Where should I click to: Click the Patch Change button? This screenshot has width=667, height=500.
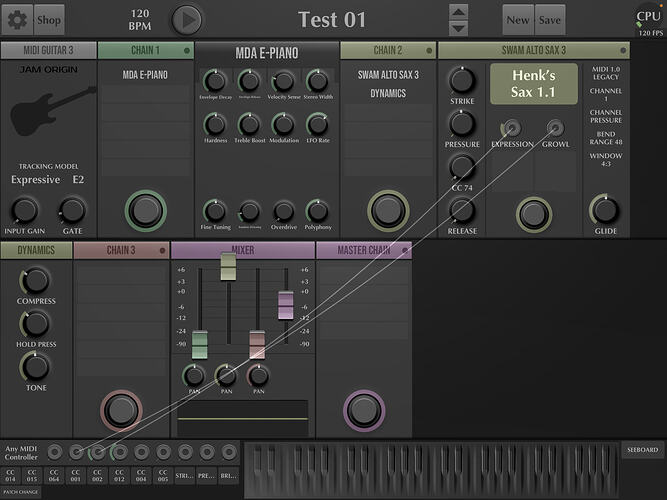coord(21,492)
